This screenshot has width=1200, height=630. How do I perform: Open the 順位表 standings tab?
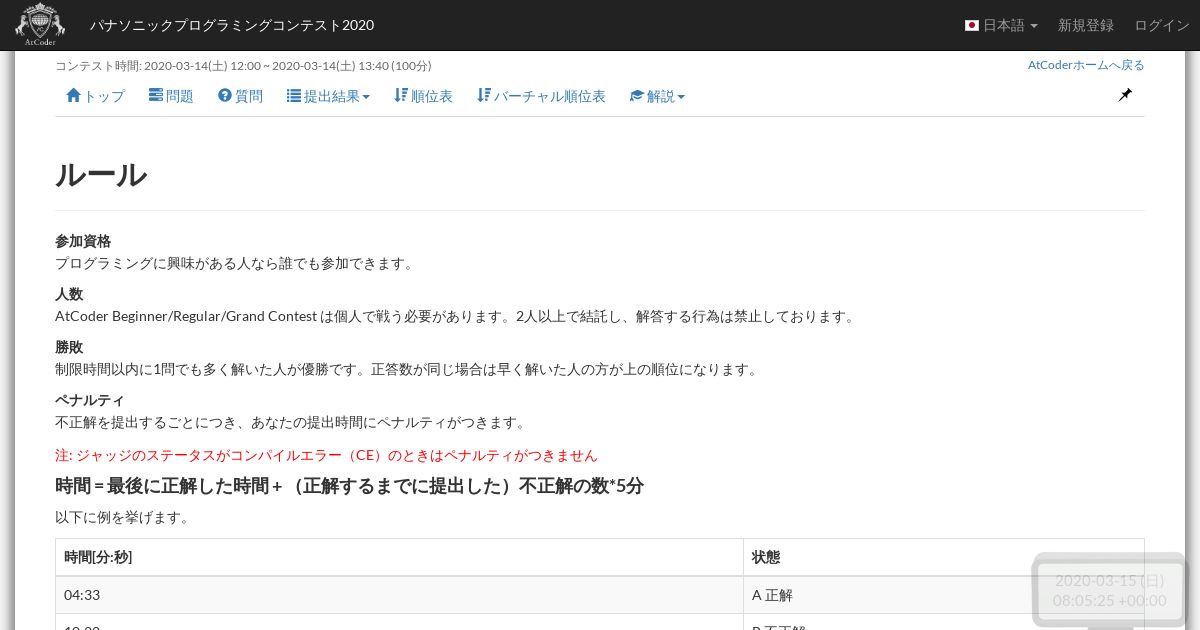coord(423,96)
